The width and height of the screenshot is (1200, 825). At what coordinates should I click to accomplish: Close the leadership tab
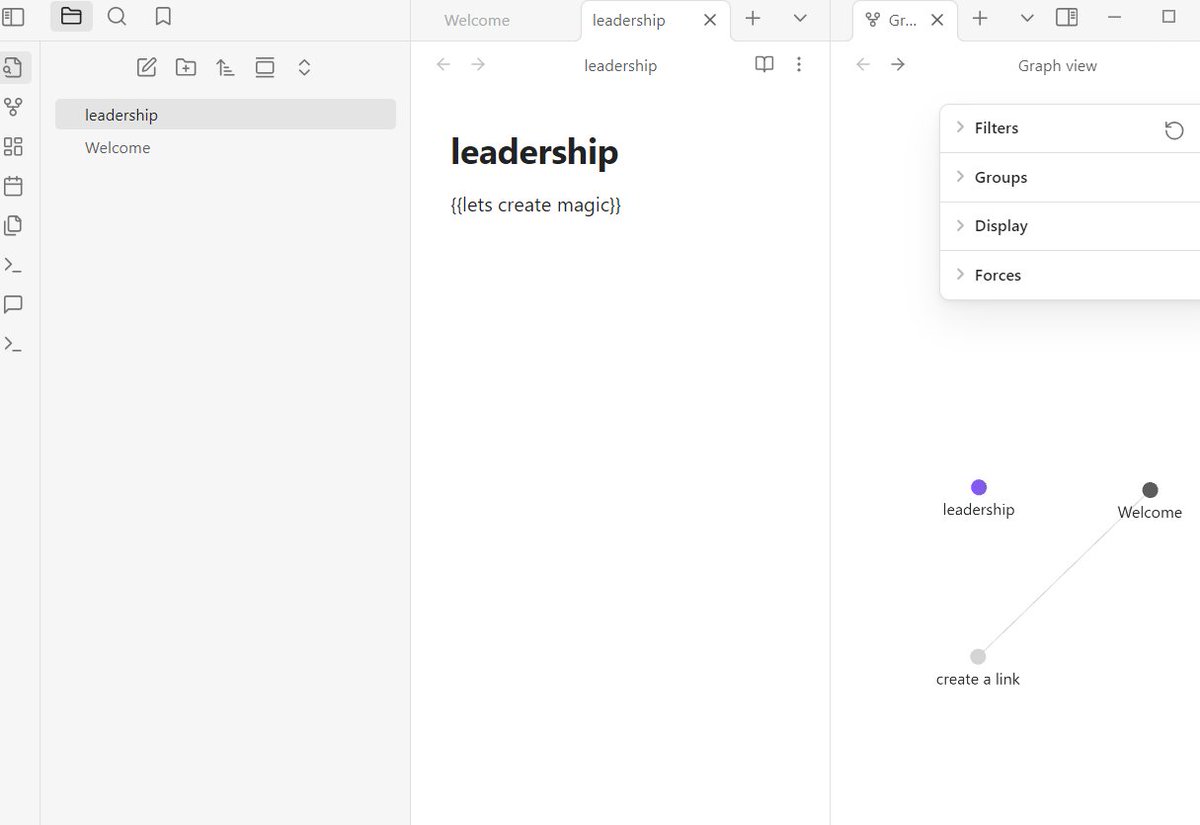coord(709,20)
